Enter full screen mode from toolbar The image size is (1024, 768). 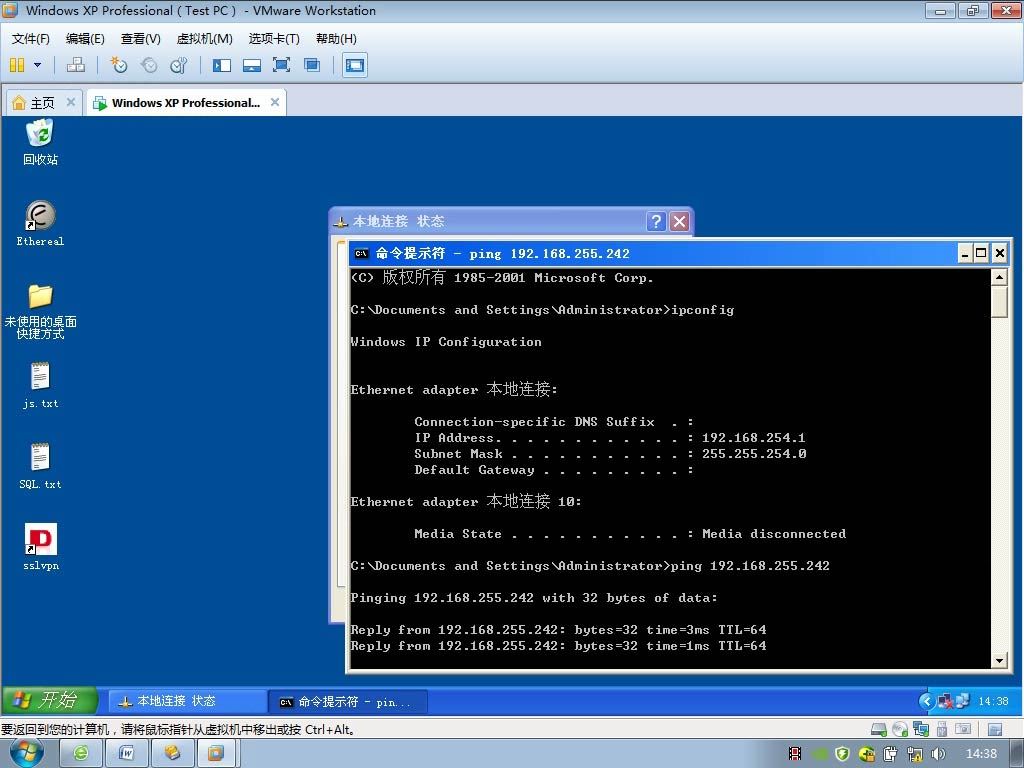click(x=281, y=65)
